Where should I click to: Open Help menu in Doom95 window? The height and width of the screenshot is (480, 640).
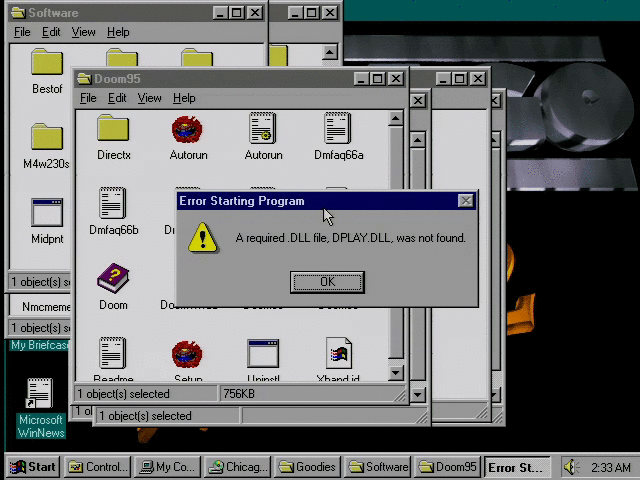(x=184, y=98)
